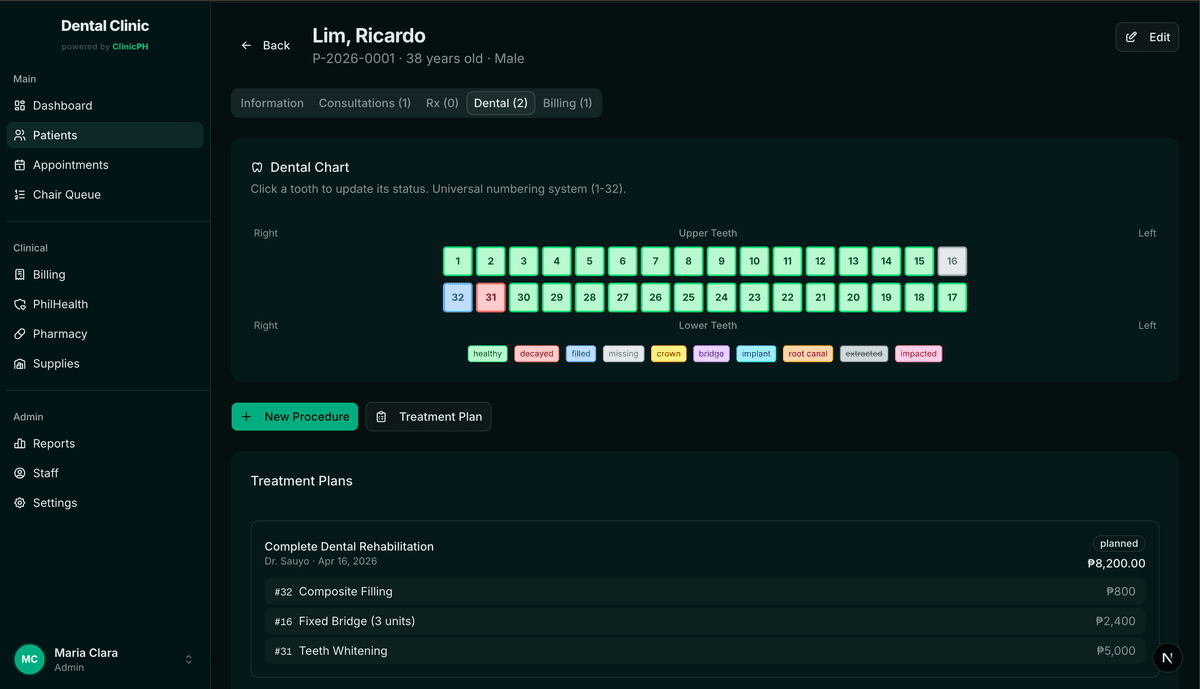1200x689 pixels.
Task: Open Settings with the gear icon
Action: pos(20,503)
